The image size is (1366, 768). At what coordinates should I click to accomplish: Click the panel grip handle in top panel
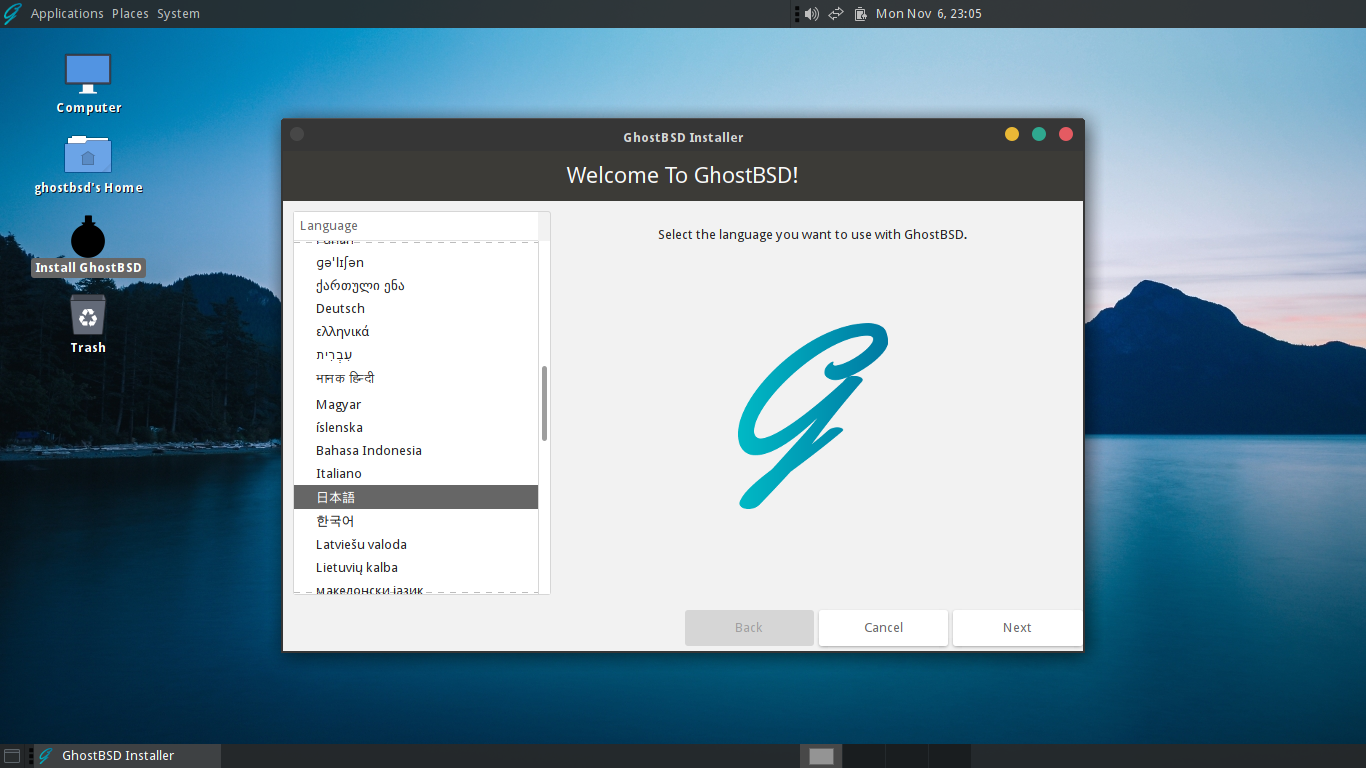click(797, 14)
